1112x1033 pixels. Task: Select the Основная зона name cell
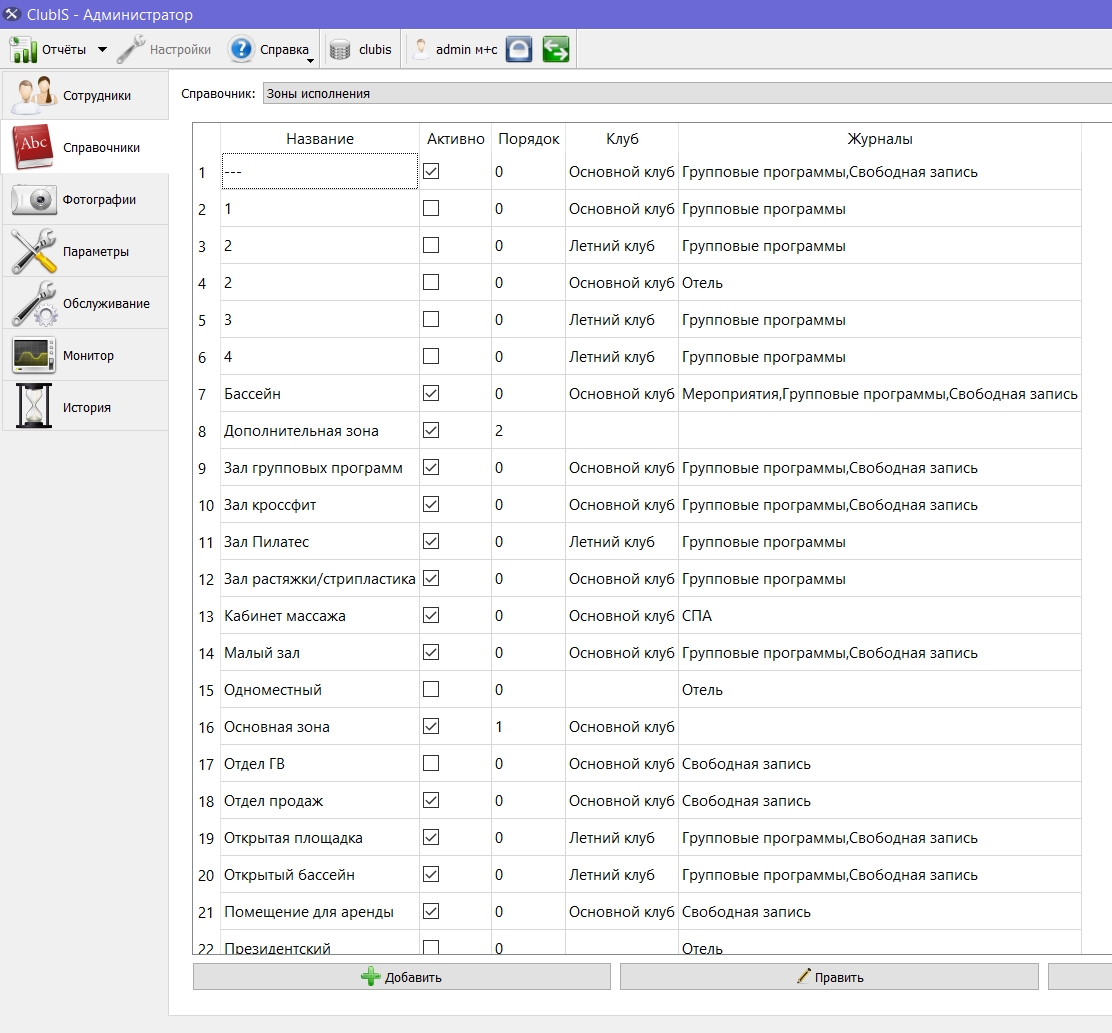coord(320,727)
